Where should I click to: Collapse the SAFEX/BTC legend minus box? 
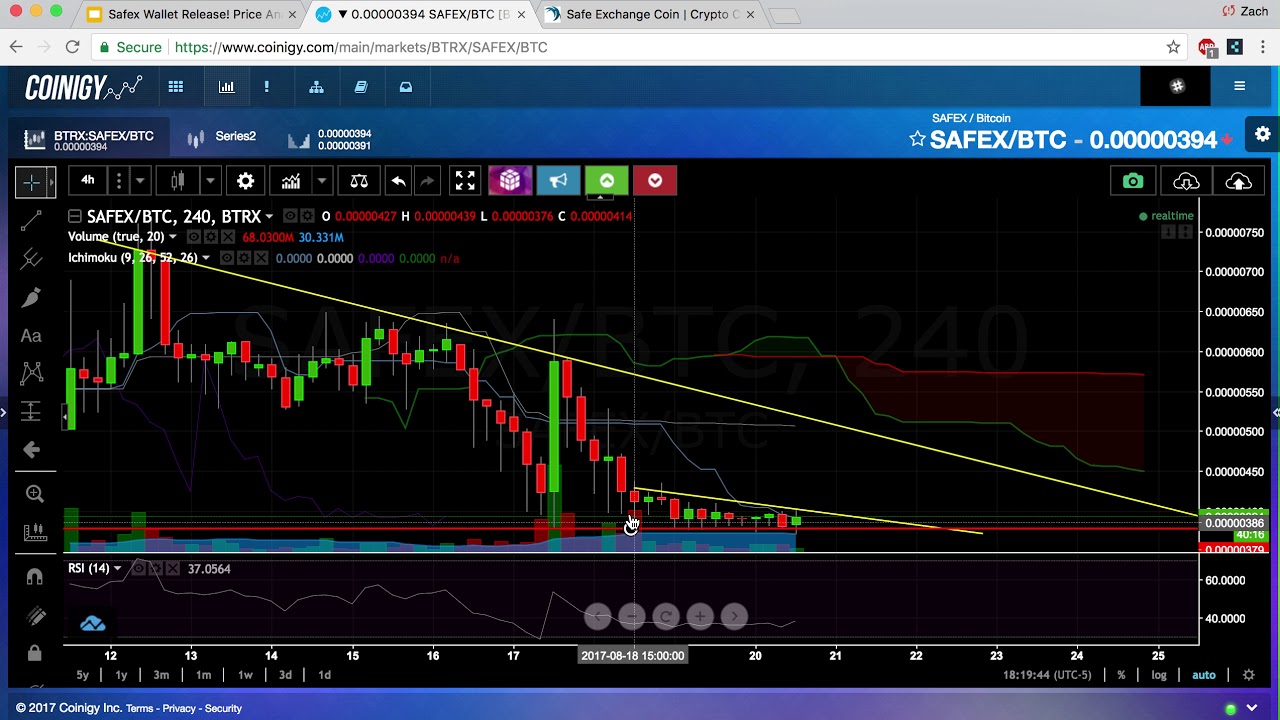74,216
